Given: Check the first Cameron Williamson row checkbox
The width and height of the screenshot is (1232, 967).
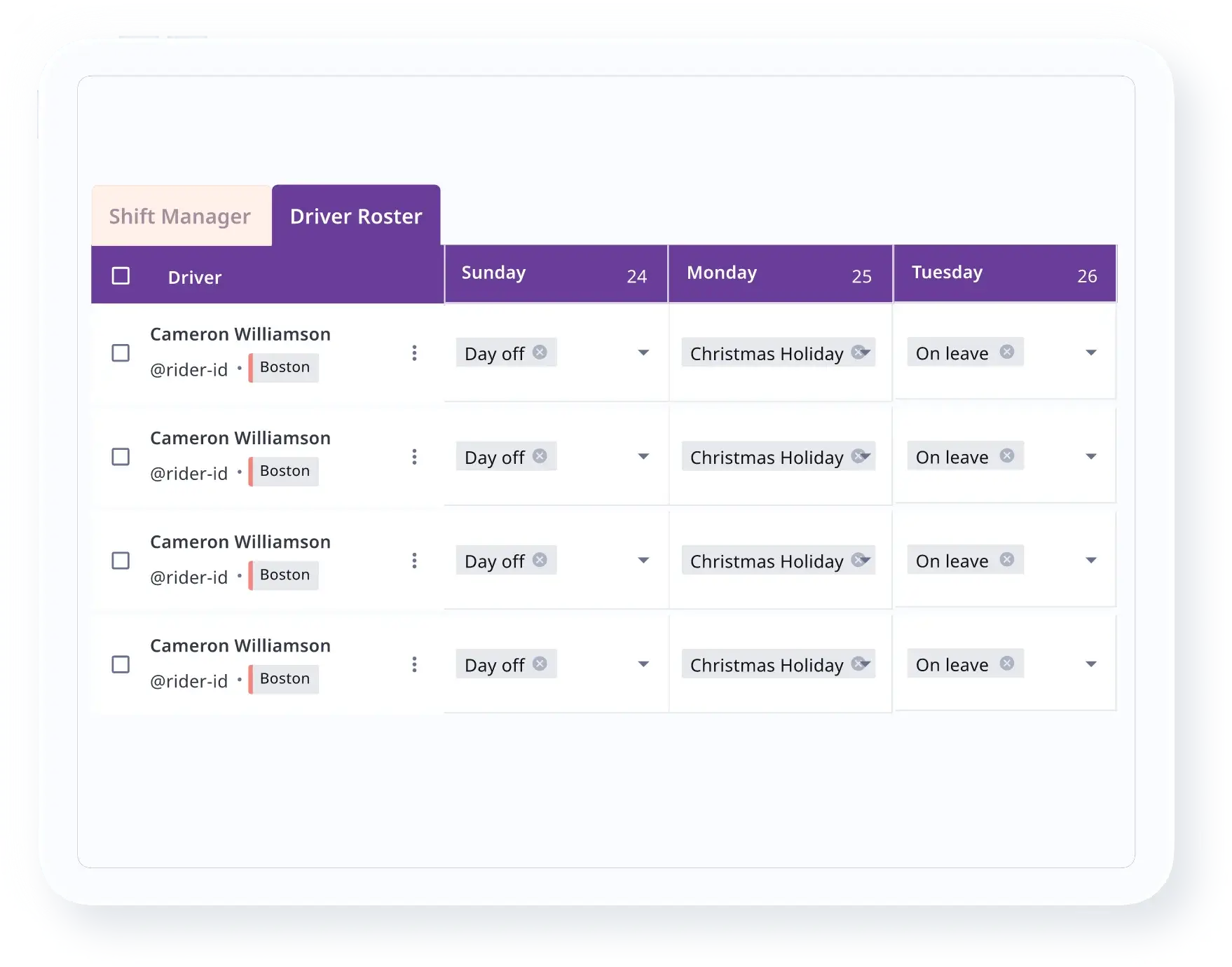Looking at the screenshot, I should click(121, 353).
